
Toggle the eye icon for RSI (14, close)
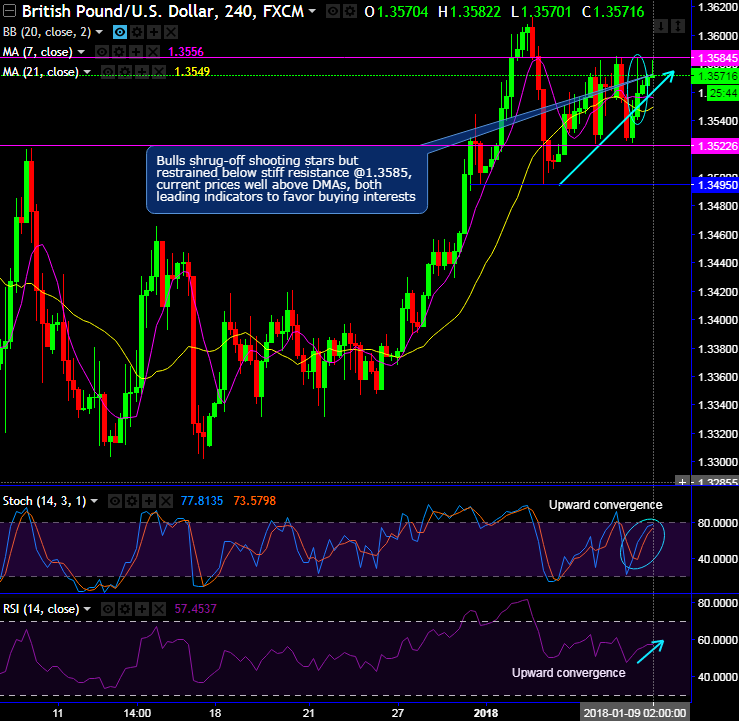(x=108, y=609)
